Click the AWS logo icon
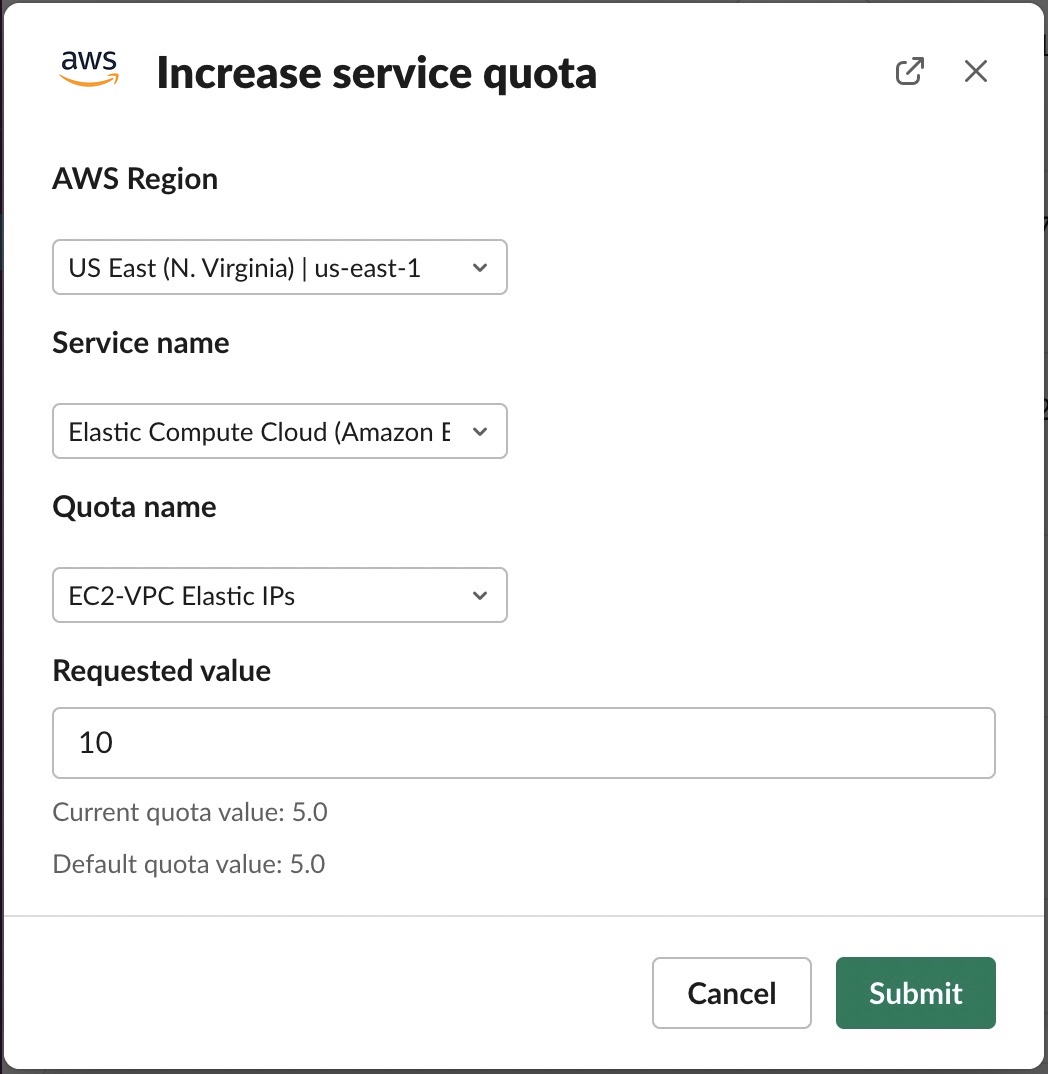The width and height of the screenshot is (1048, 1074). 89,70
